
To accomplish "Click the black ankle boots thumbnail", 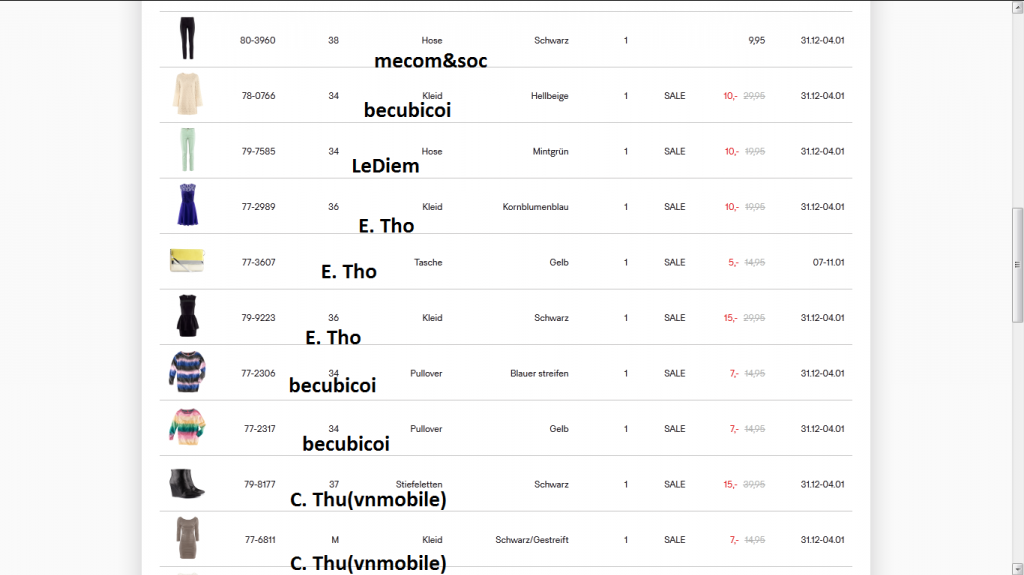I will click(x=187, y=483).
